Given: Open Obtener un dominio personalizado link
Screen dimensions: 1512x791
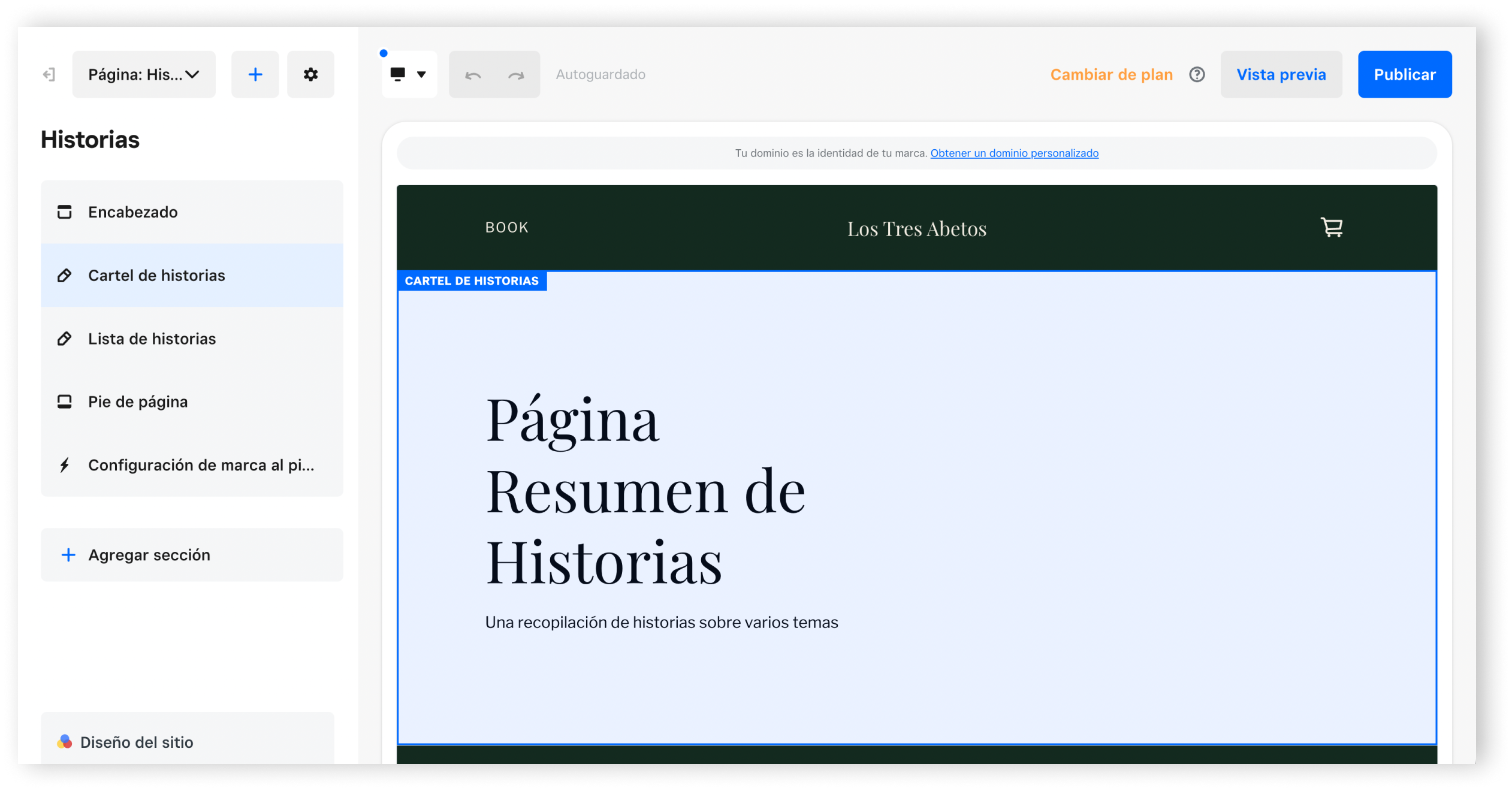Looking at the screenshot, I should coord(1014,153).
